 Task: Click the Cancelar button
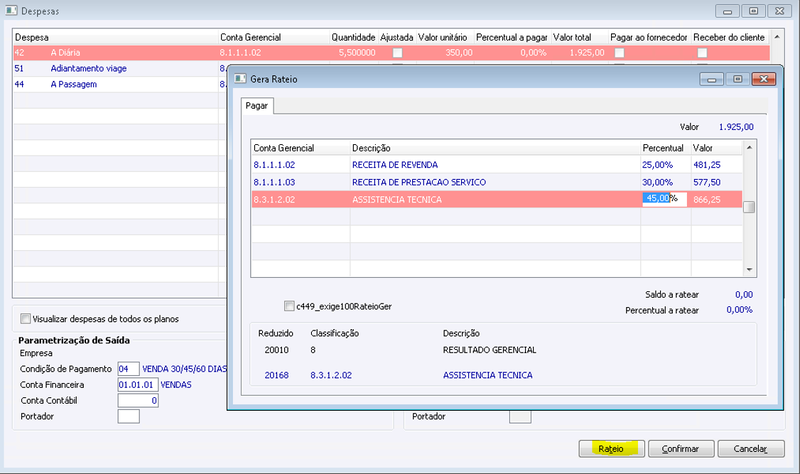coord(751,449)
